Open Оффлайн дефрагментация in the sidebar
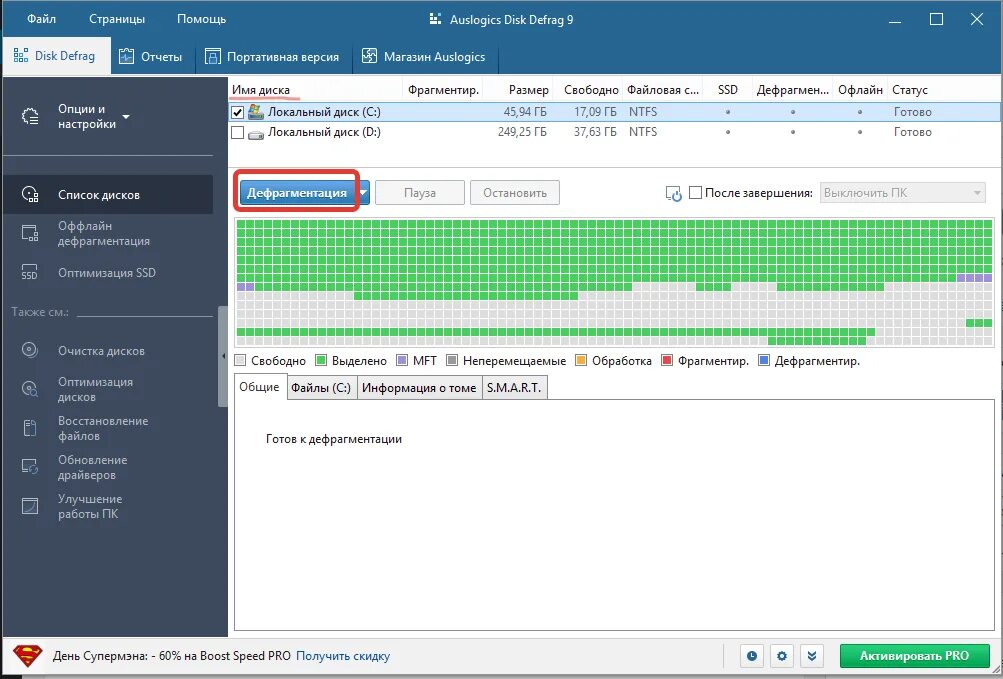 click(x=108, y=234)
